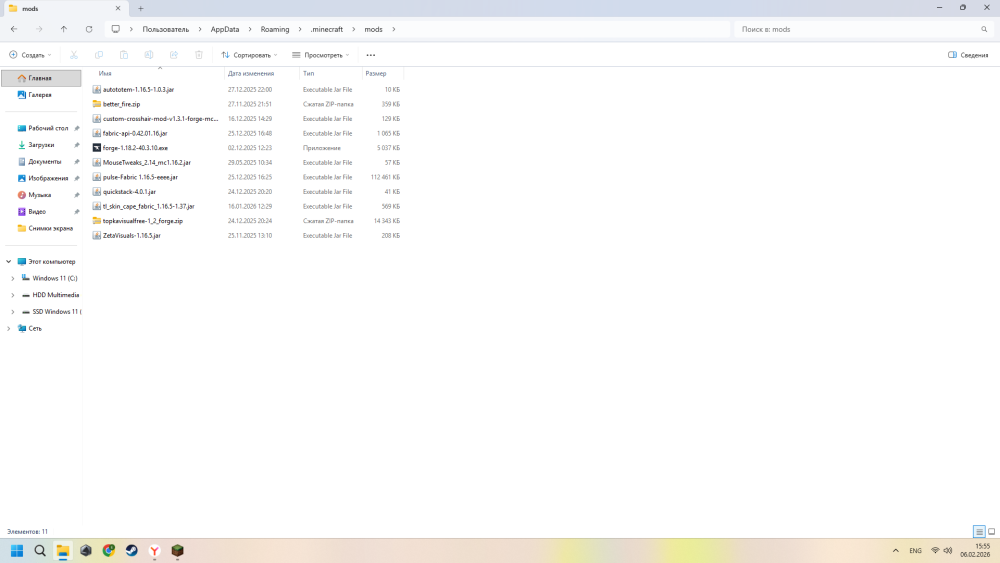Image resolution: width=1000 pixels, height=563 pixels.
Task: Unpin Видео using its pin icon
Action: [77, 211]
